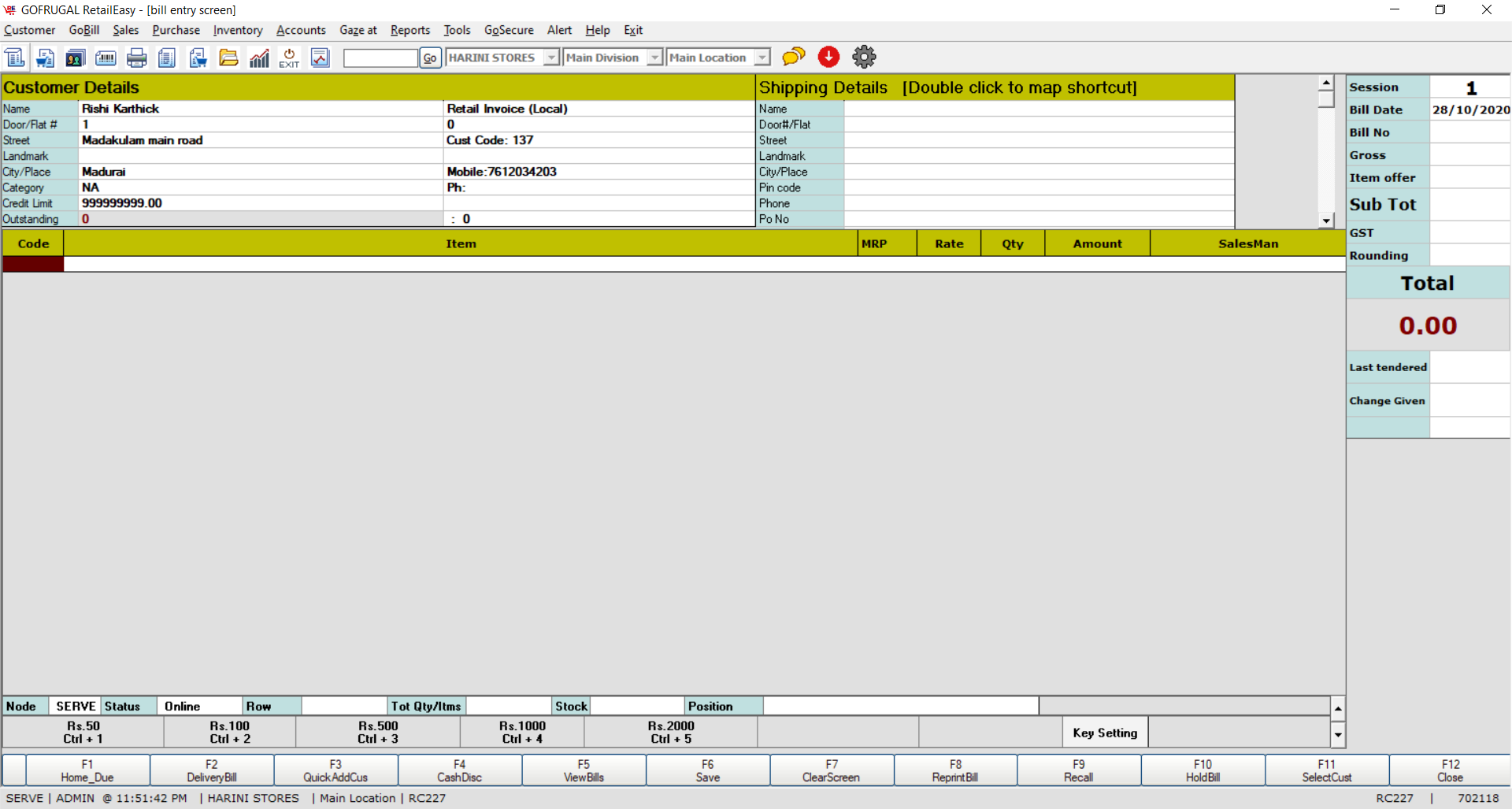1512x809 pixels.
Task: Click the shipping details scrollbar down arrow
Action: (1326, 221)
